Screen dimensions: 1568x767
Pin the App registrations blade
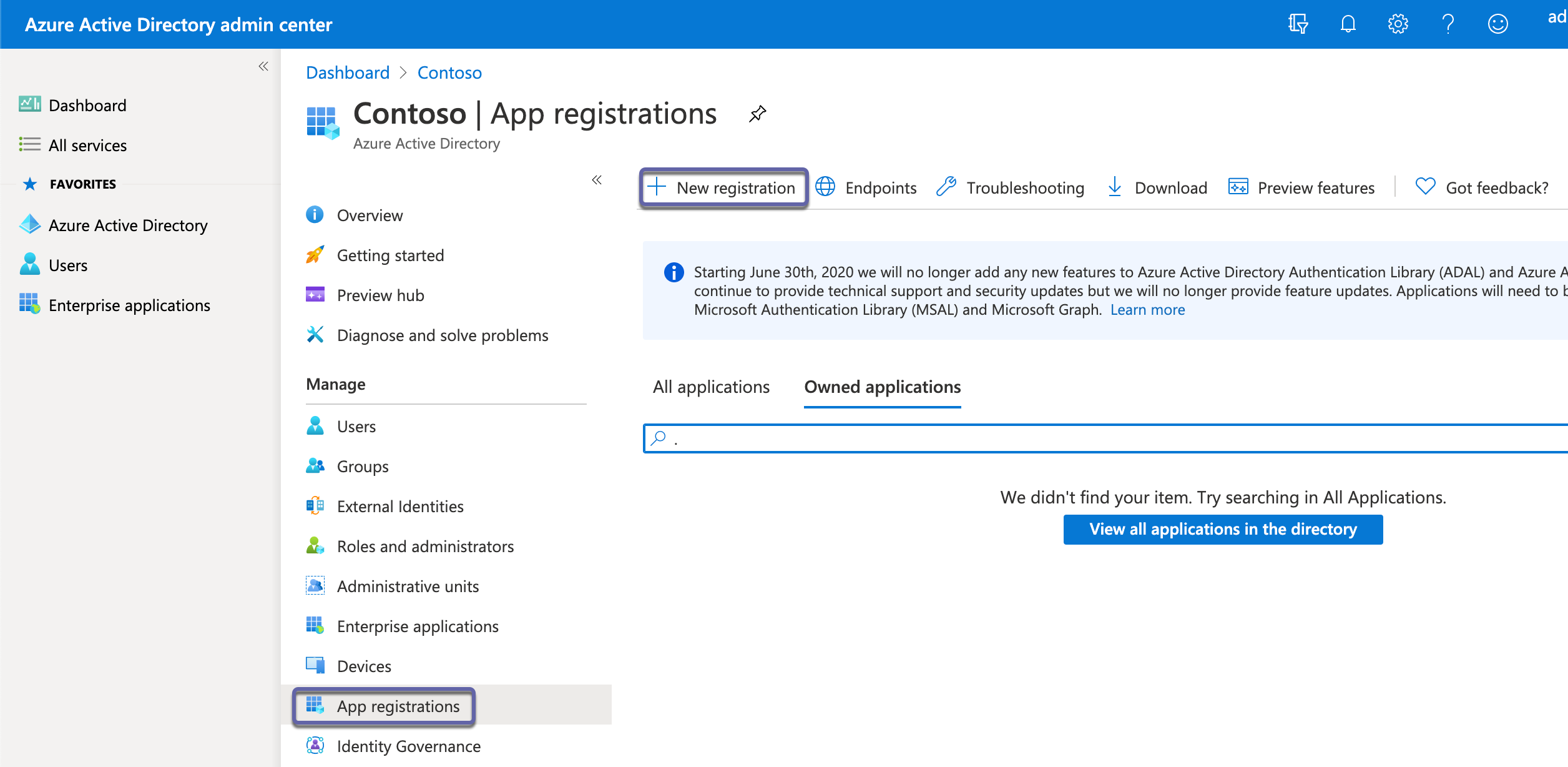click(757, 114)
